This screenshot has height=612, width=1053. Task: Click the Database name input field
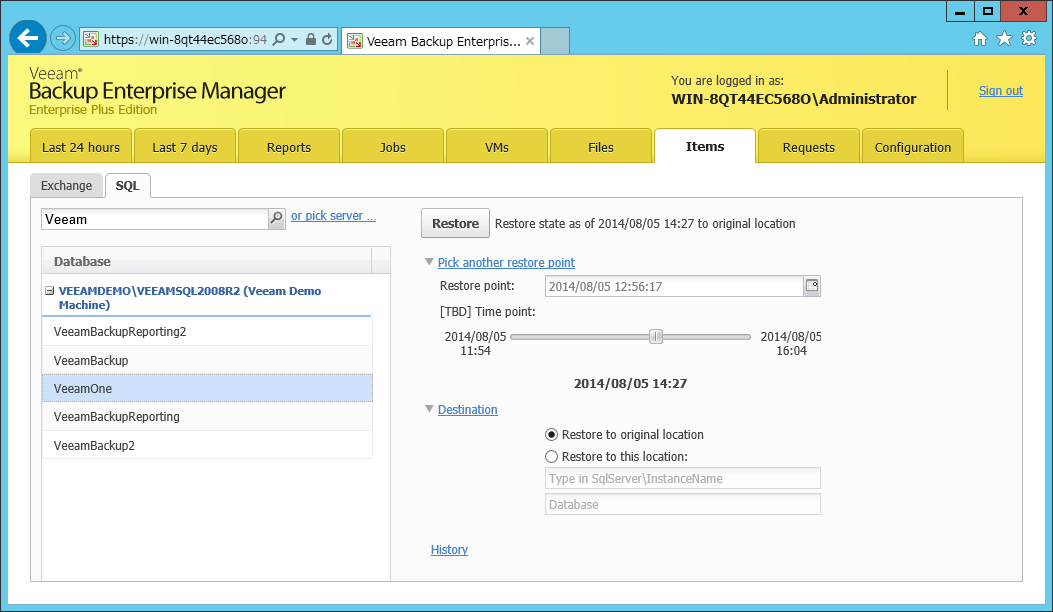point(683,505)
